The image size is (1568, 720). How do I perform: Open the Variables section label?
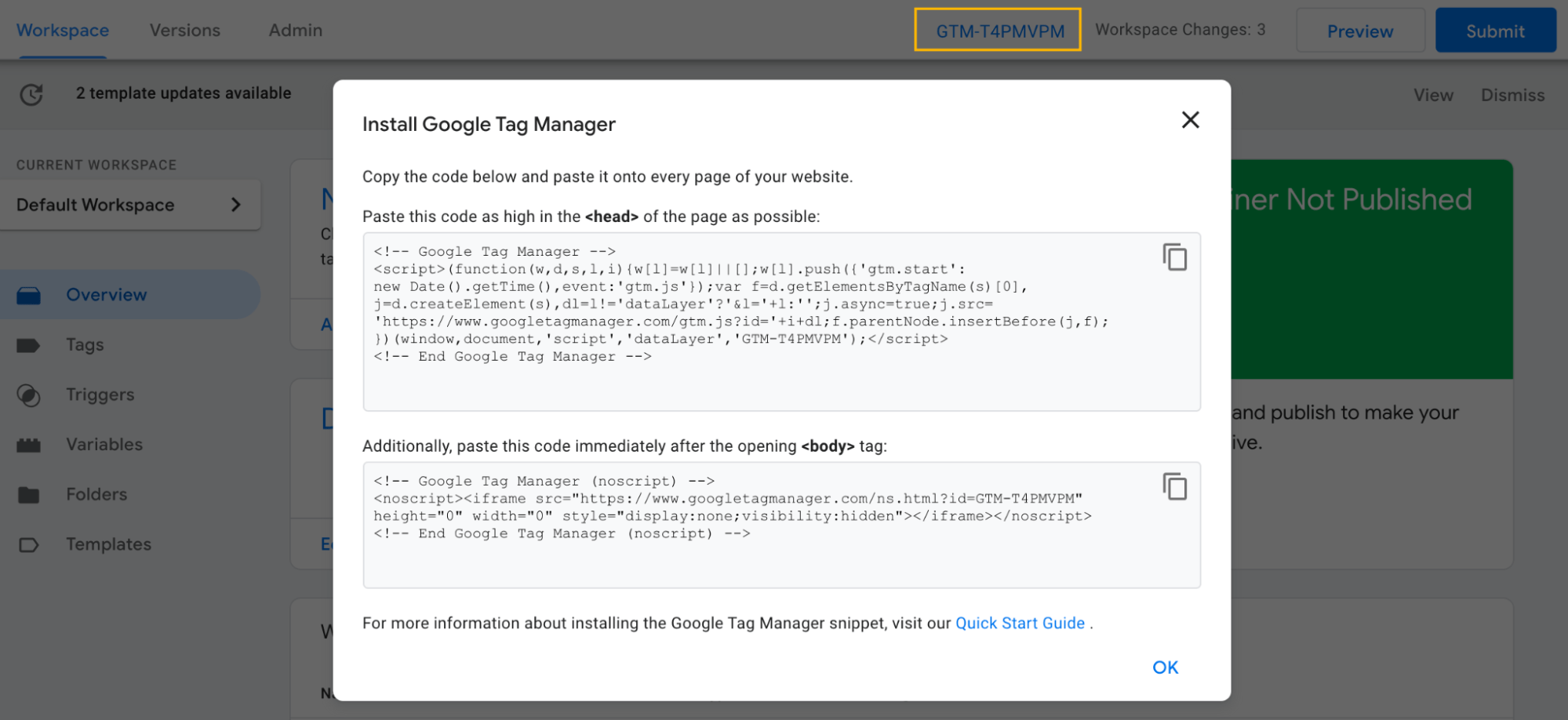[104, 445]
